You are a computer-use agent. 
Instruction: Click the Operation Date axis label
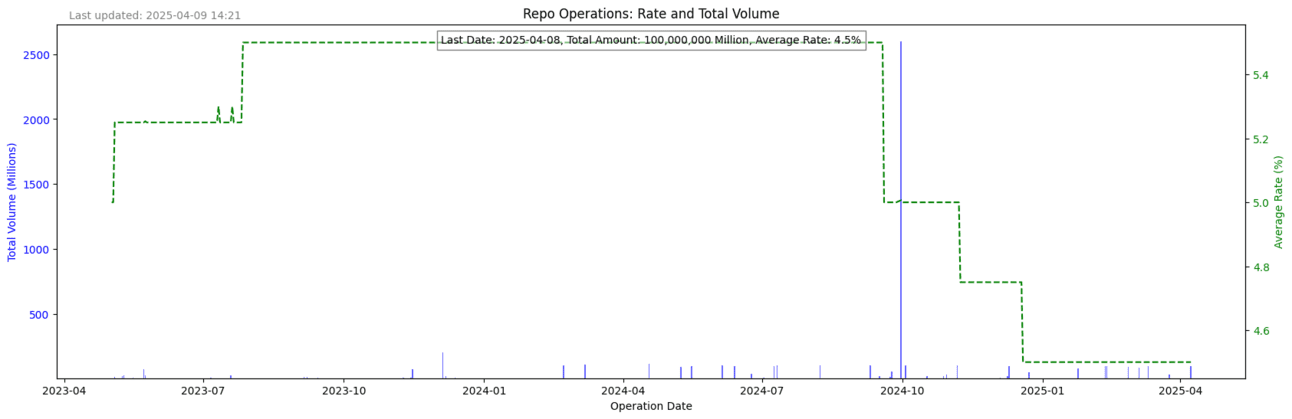pos(651,406)
